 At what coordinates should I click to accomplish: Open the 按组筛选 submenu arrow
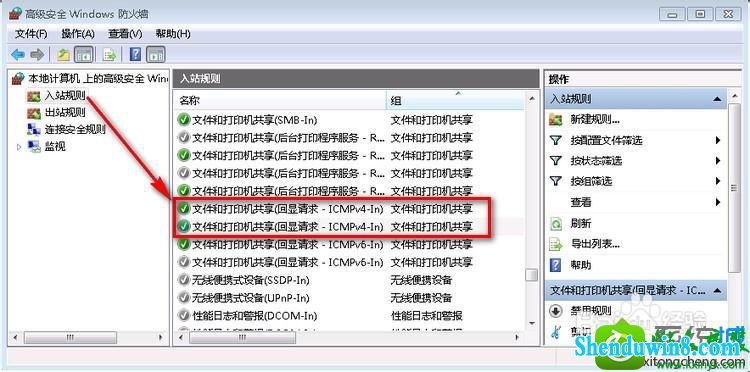[x=718, y=181]
